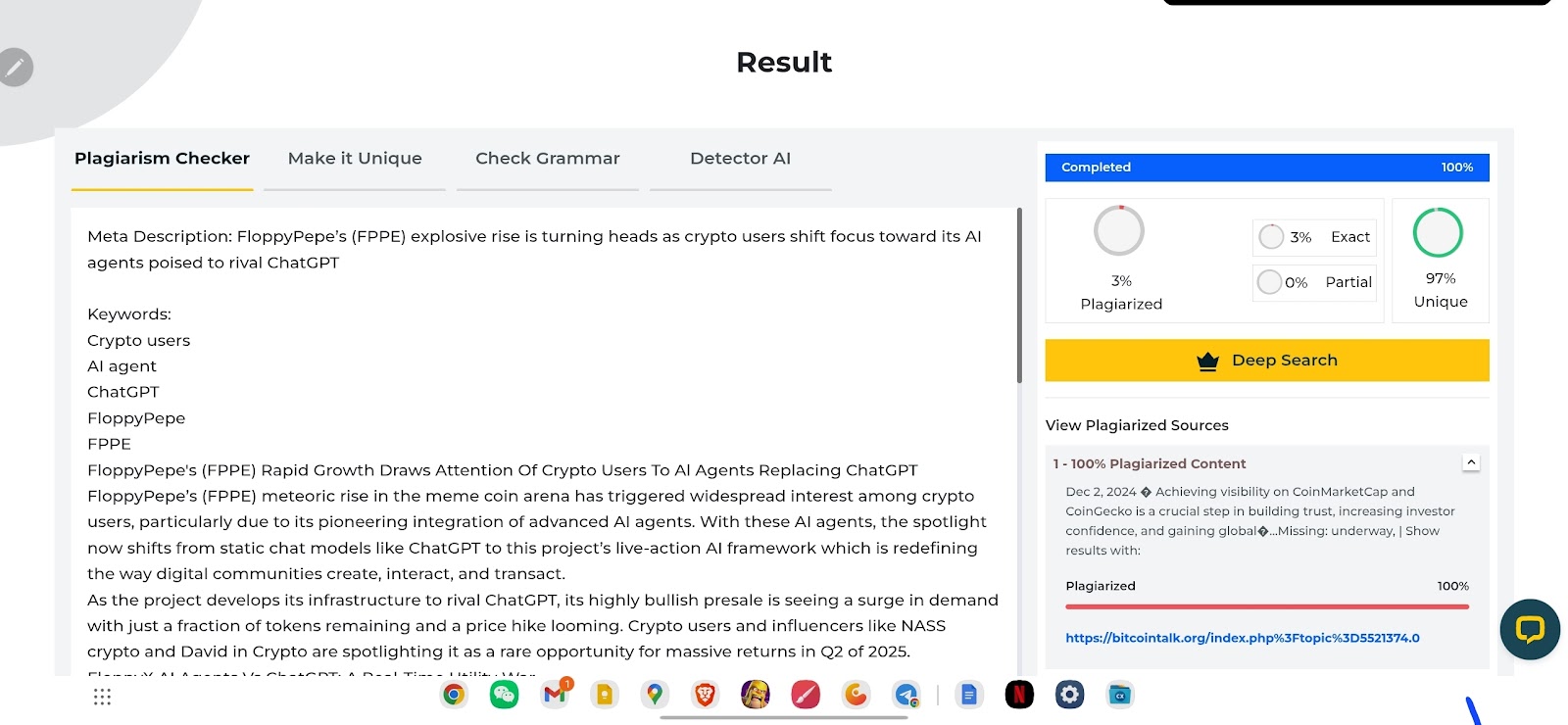
Task: Click the 'Partial' label
Action: [x=1348, y=282]
